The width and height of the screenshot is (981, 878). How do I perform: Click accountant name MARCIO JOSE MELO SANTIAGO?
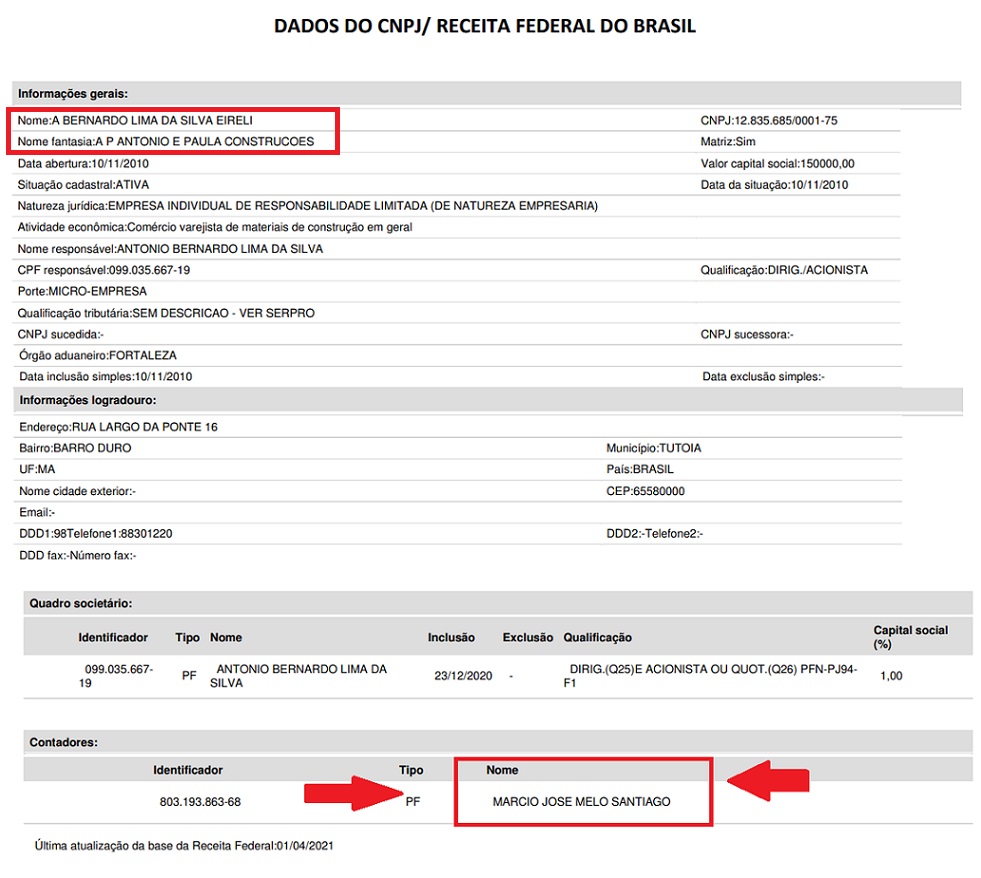pos(581,801)
